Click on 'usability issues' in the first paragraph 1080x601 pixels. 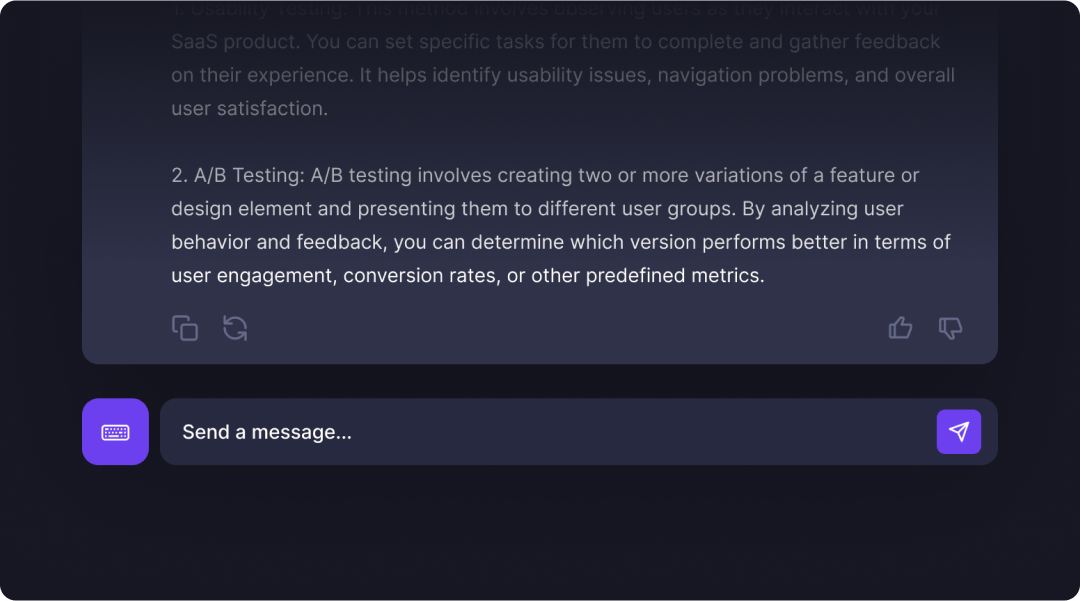tap(579, 75)
